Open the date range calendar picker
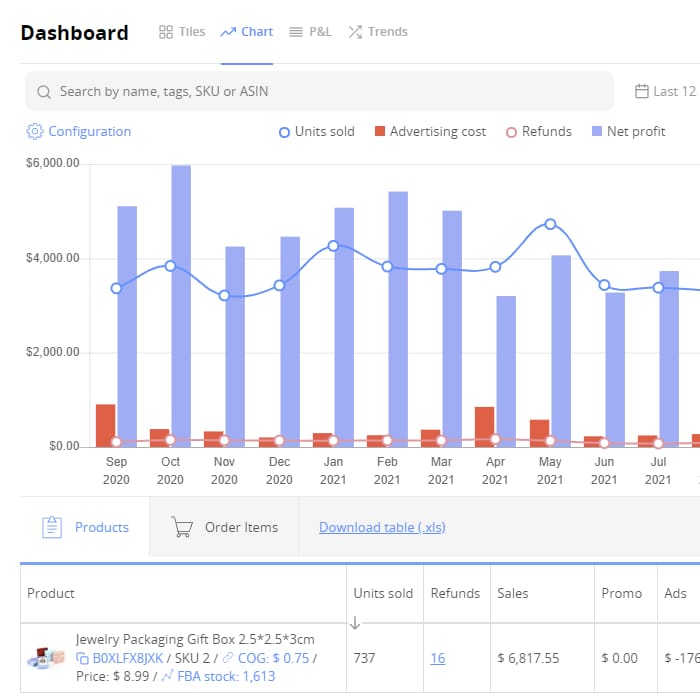 (x=642, y=92)
